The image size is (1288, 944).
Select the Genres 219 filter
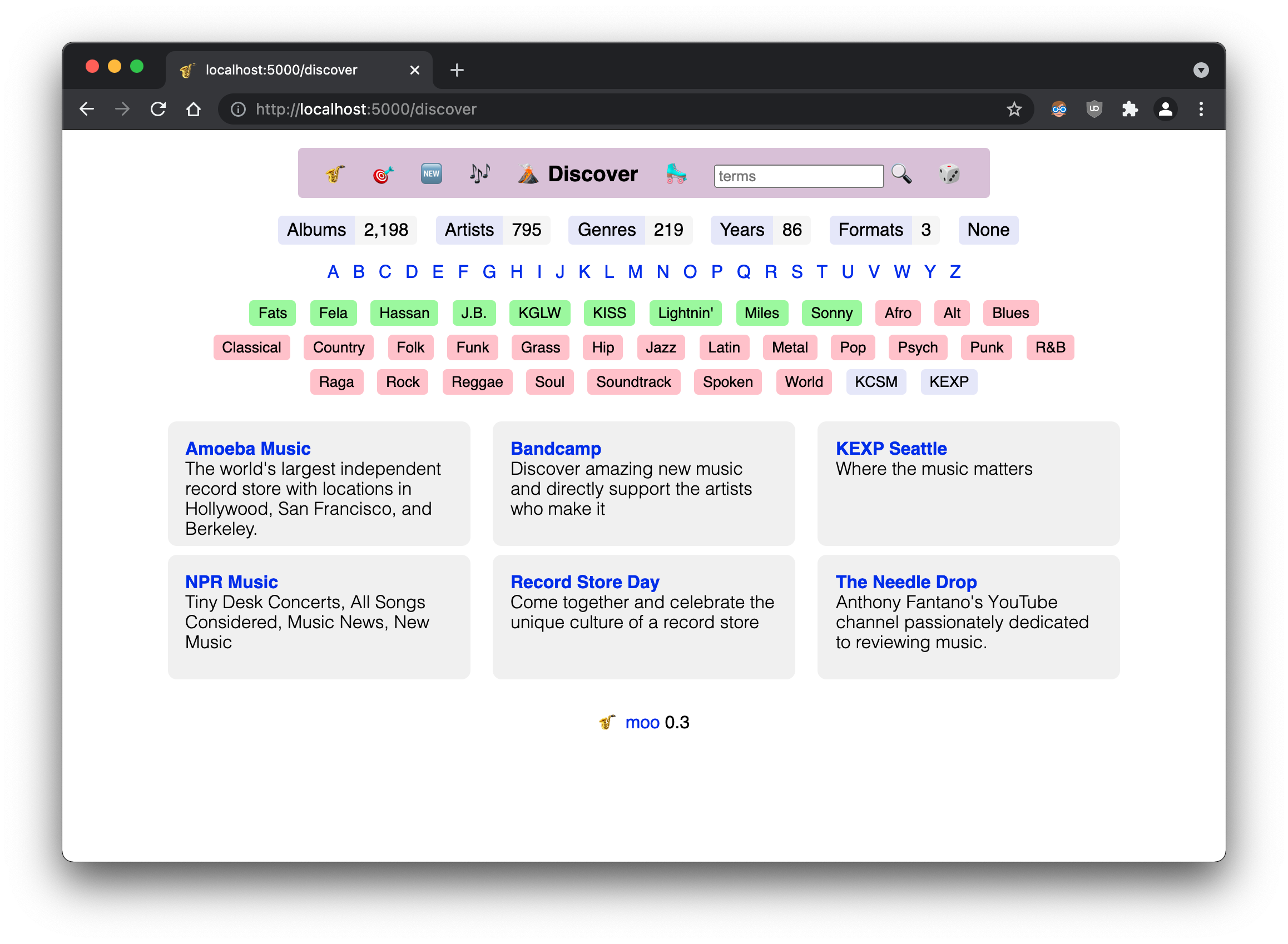[630, 230]
